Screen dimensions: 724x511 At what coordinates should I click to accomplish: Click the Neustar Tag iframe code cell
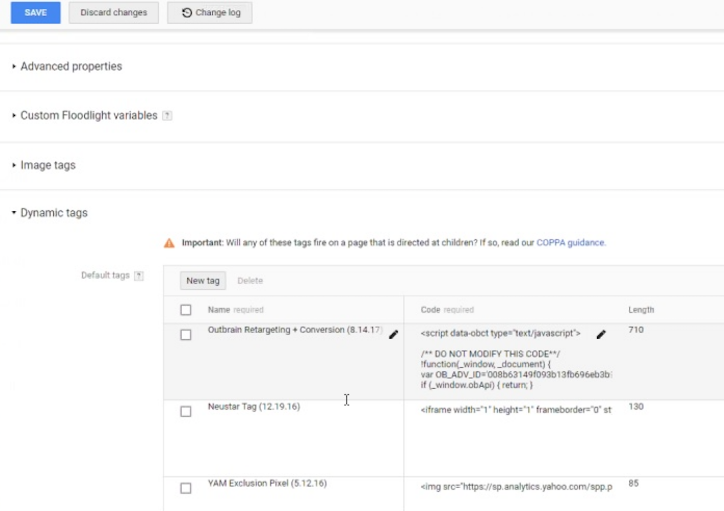515,408
